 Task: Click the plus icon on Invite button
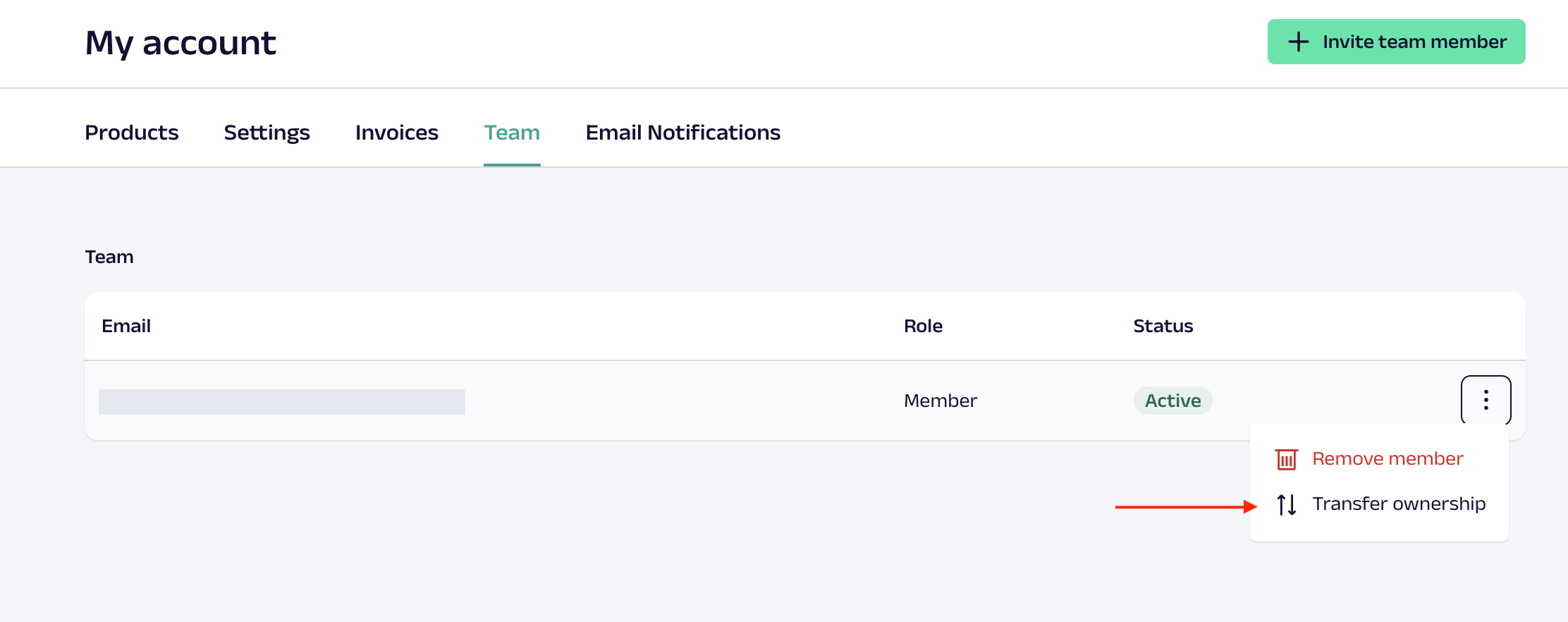1299,42
